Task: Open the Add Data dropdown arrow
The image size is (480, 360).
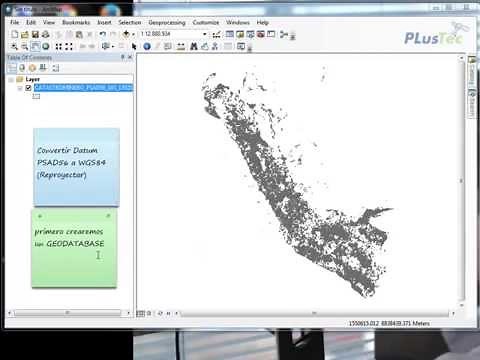Action: click(x=133, y=34)
